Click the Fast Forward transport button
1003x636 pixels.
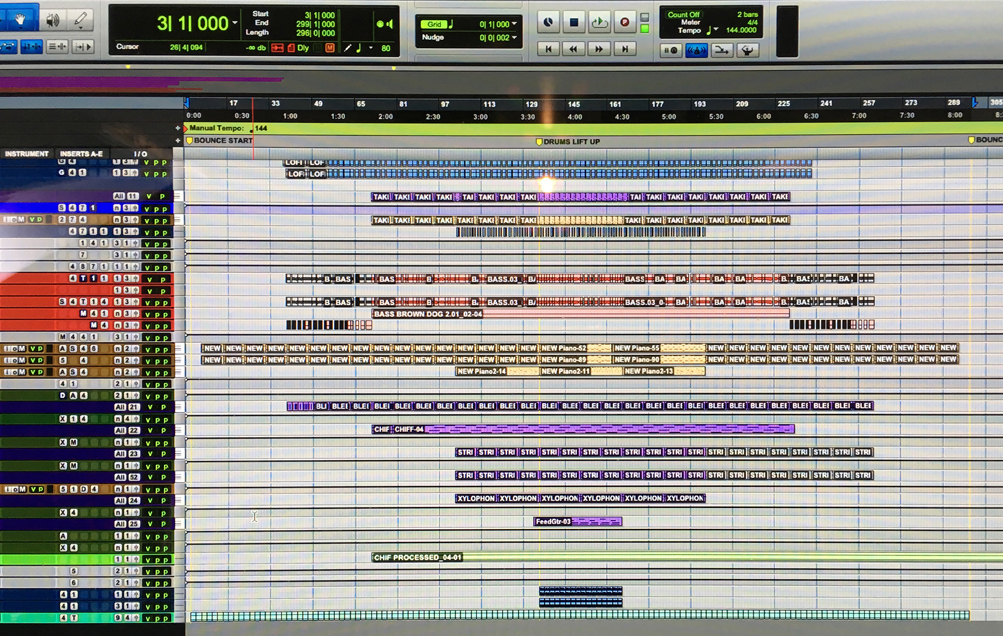[599, 48]
